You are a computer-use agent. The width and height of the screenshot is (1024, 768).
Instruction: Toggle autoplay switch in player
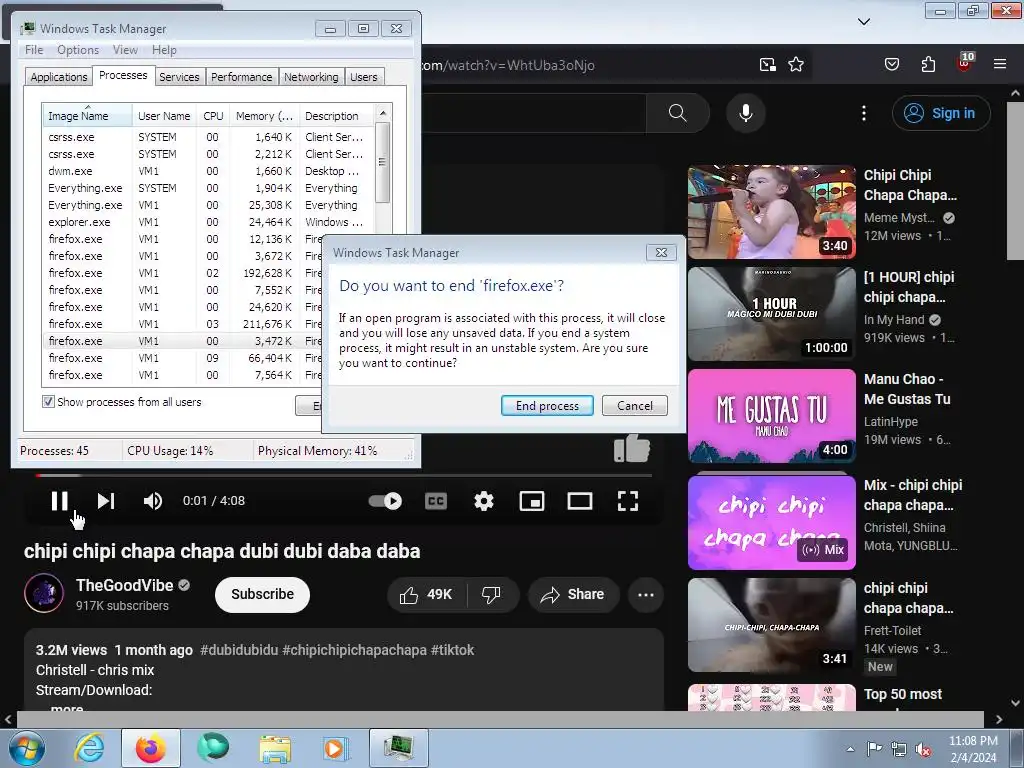point(385,501)
